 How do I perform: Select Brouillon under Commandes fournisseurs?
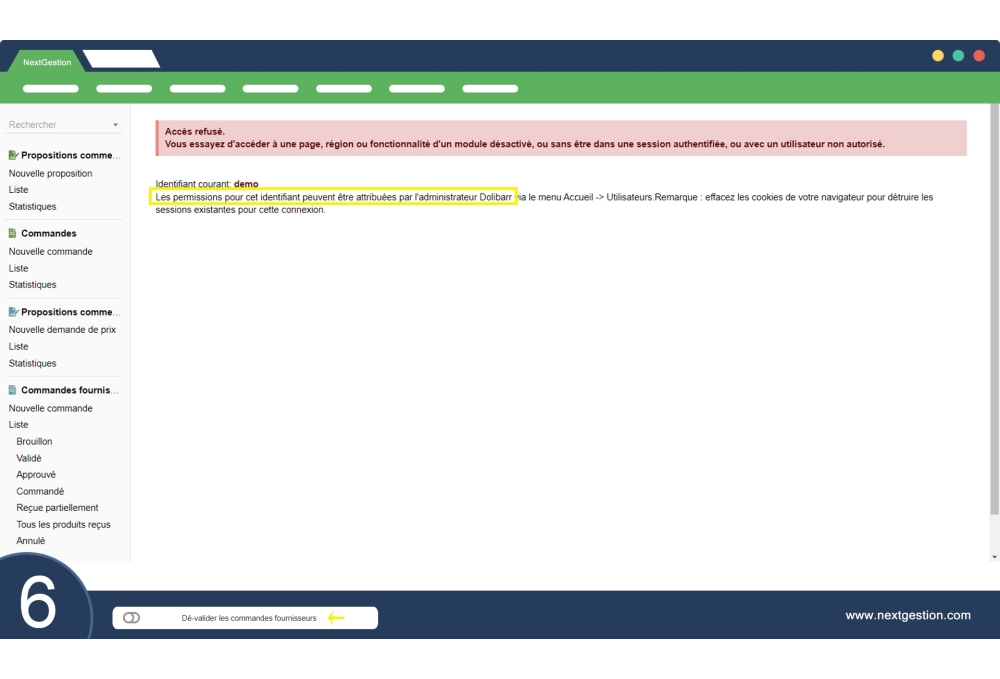click(34, 441)
